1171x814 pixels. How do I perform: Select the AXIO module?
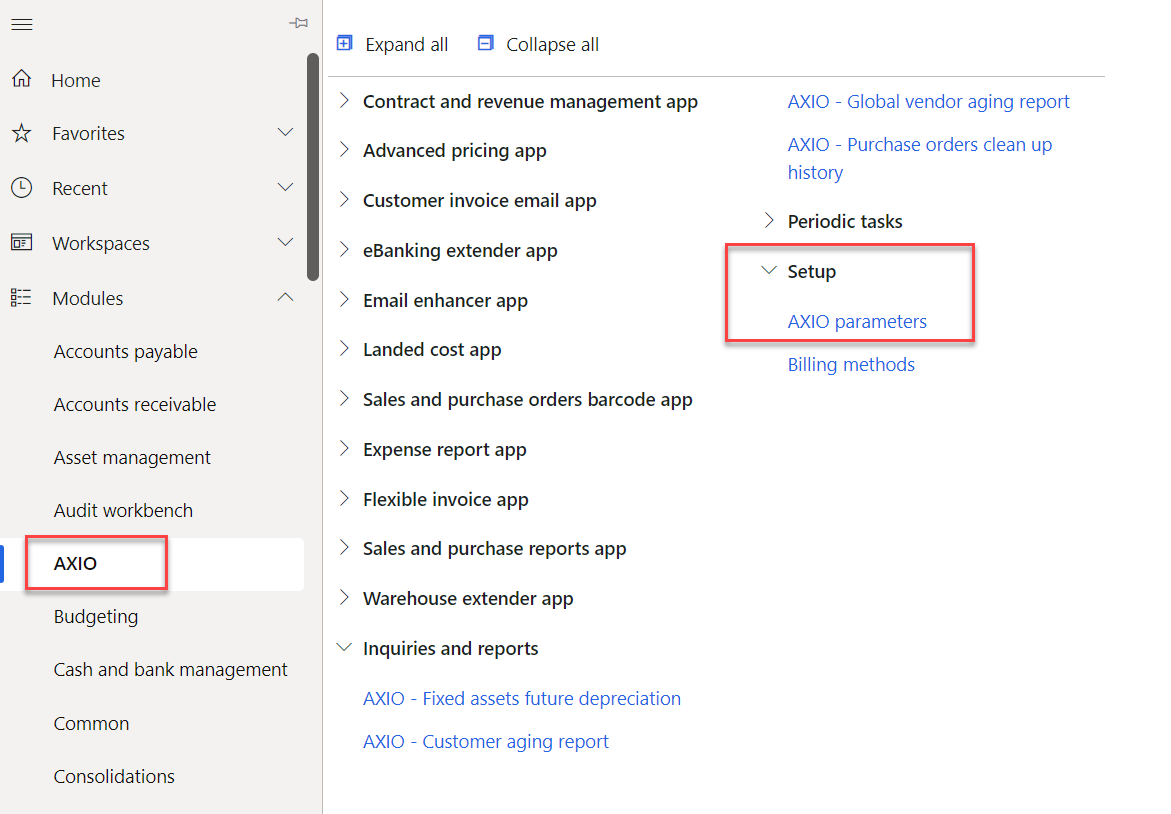pos(76,564)
